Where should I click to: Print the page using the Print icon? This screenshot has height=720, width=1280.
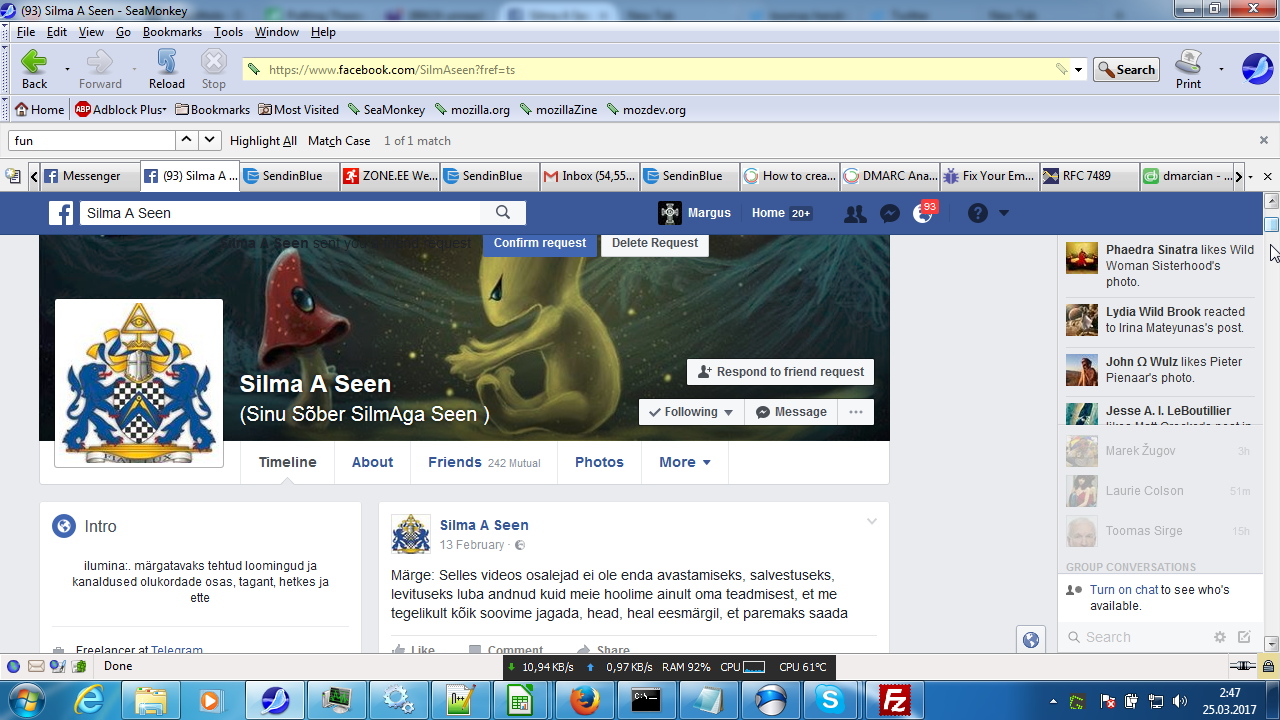1188,69
